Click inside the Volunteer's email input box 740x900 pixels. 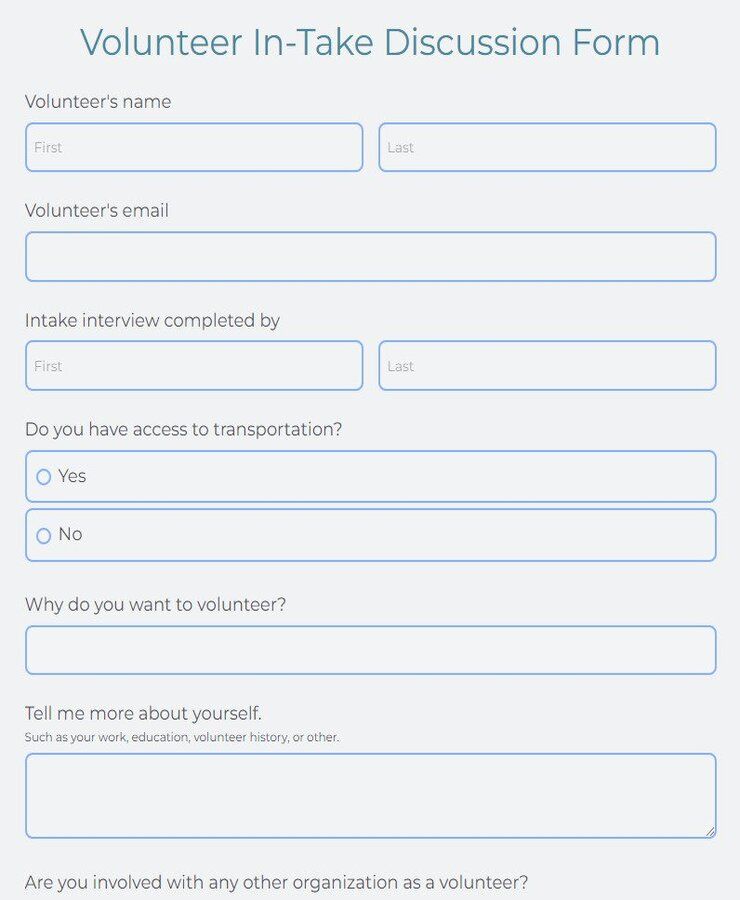click(370, 256)
